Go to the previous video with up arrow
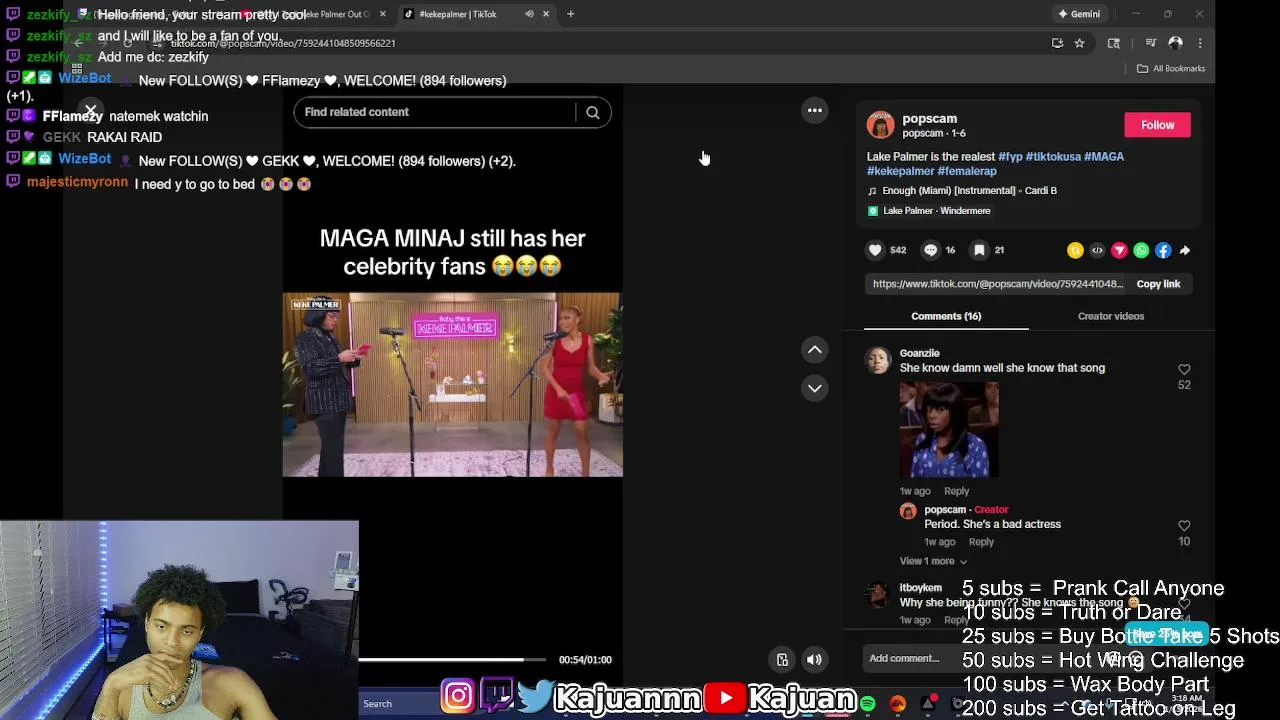Image resolution: width=1280 pixels, height=720 pixels. (x=815, y=349)
